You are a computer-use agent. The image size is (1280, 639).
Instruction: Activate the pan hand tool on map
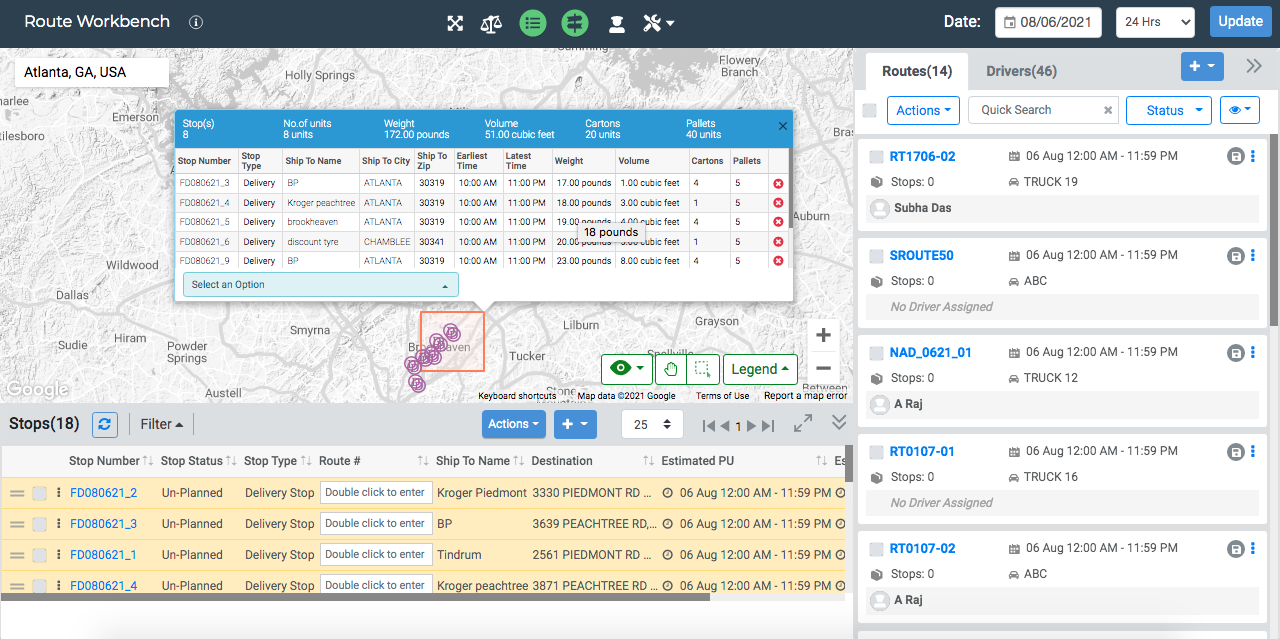(x=670, y=369)
